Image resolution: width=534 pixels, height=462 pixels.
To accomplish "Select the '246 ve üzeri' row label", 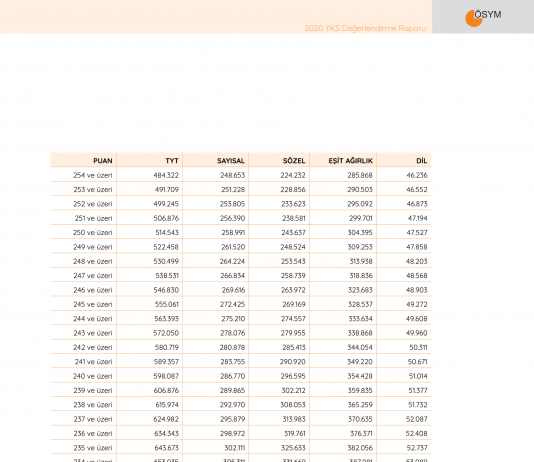I will pos(93,290).
